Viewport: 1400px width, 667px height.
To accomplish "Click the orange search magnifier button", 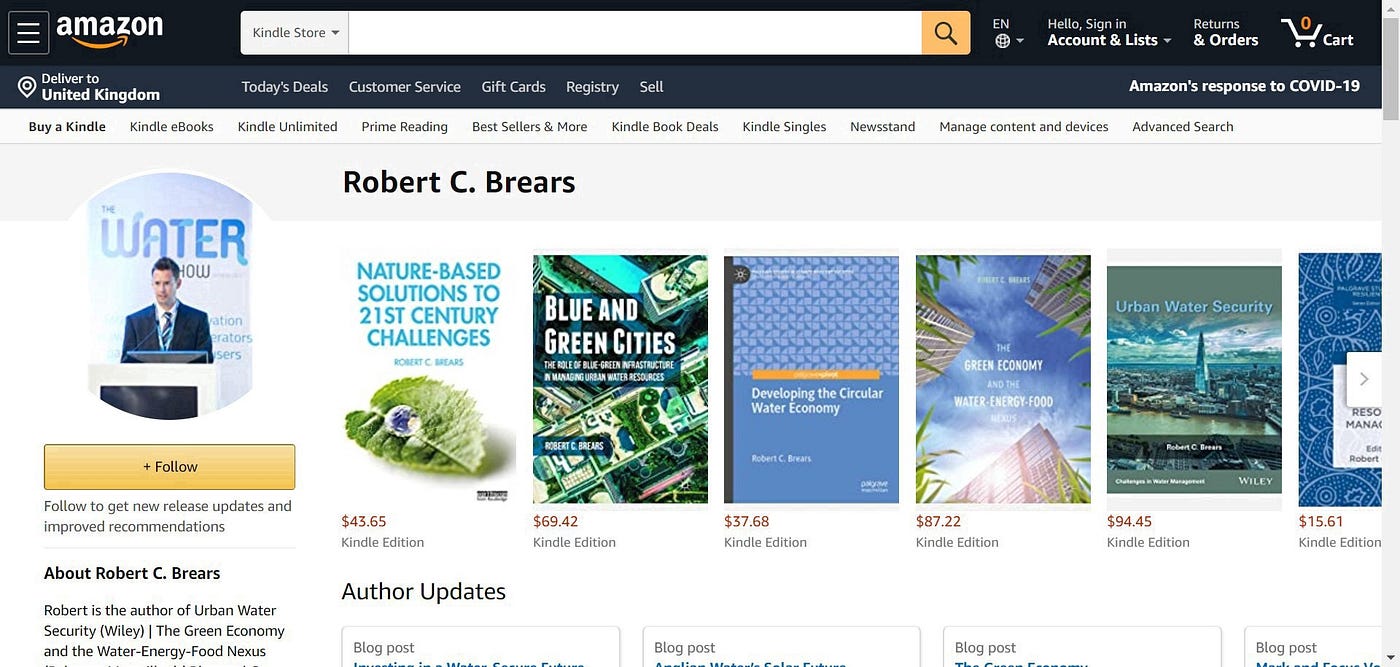I will coord(945,33).
